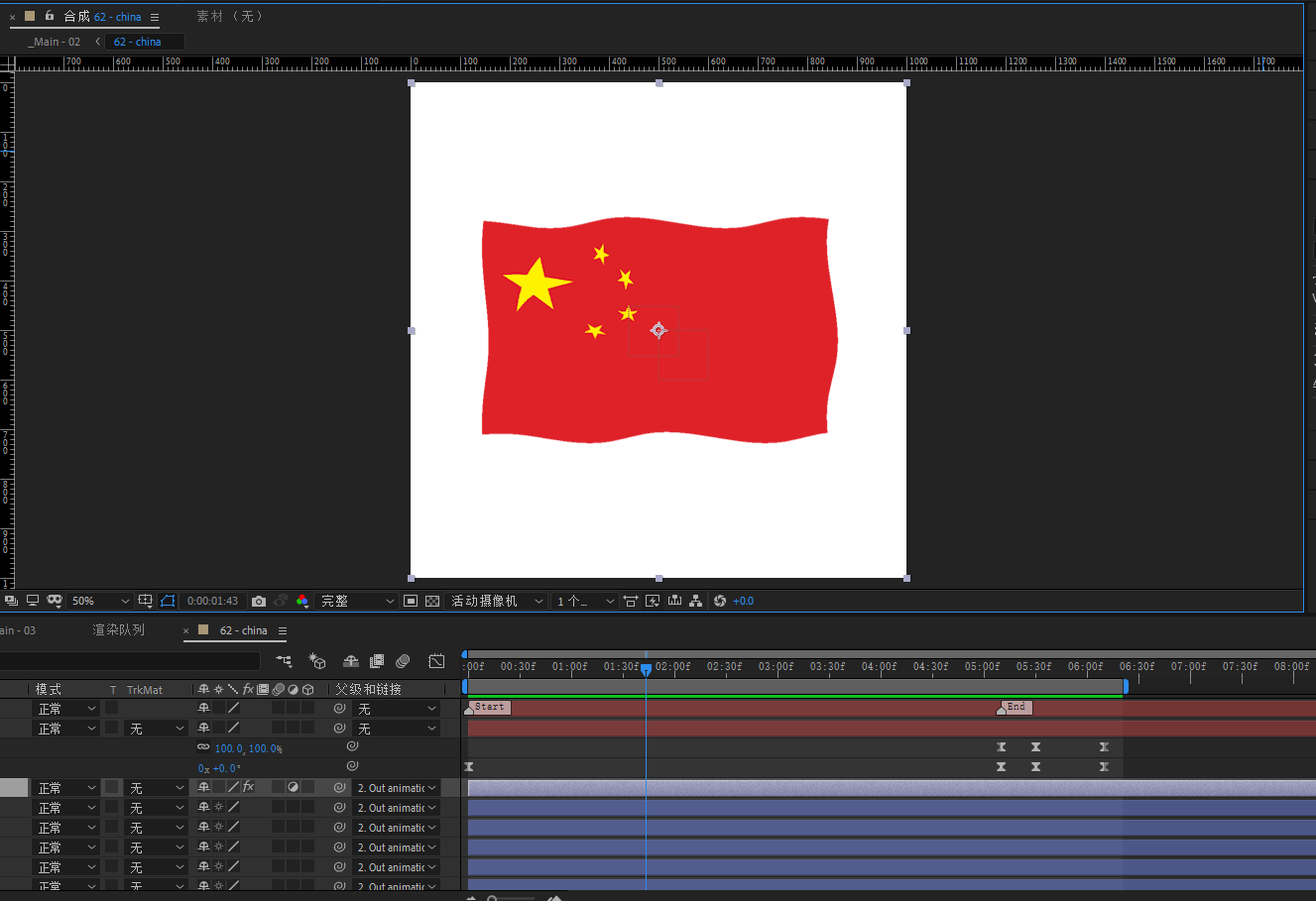Screen dimensions: 1316x901
Task: Enable motion blur icon in timeline
Action: (403, 661)
